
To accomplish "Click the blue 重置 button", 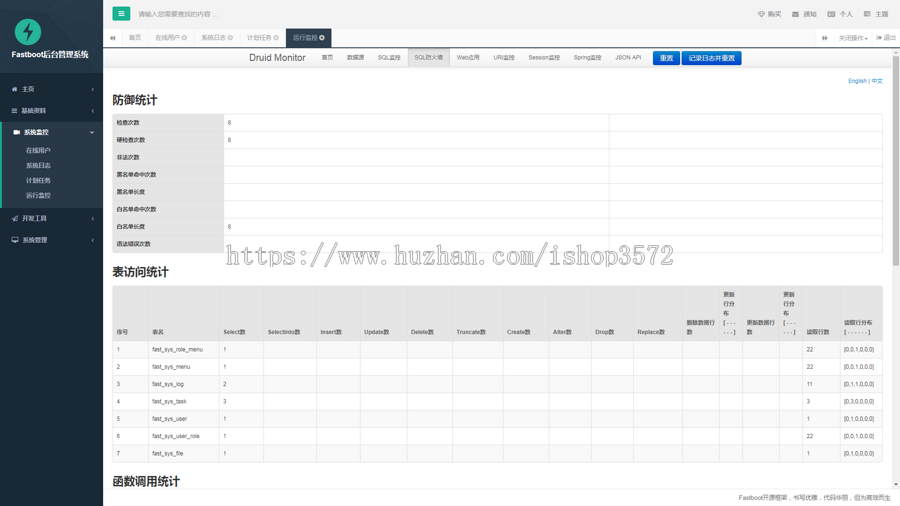I will click(666, 58).
